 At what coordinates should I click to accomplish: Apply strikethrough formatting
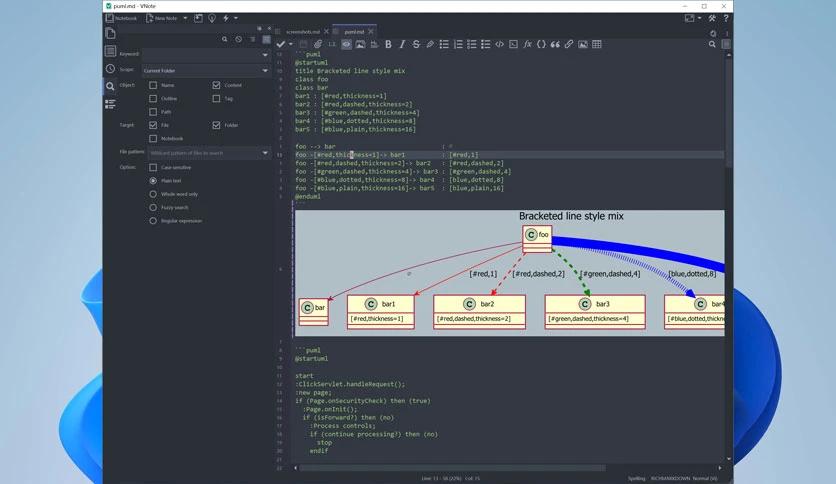[x=416, y=44]
